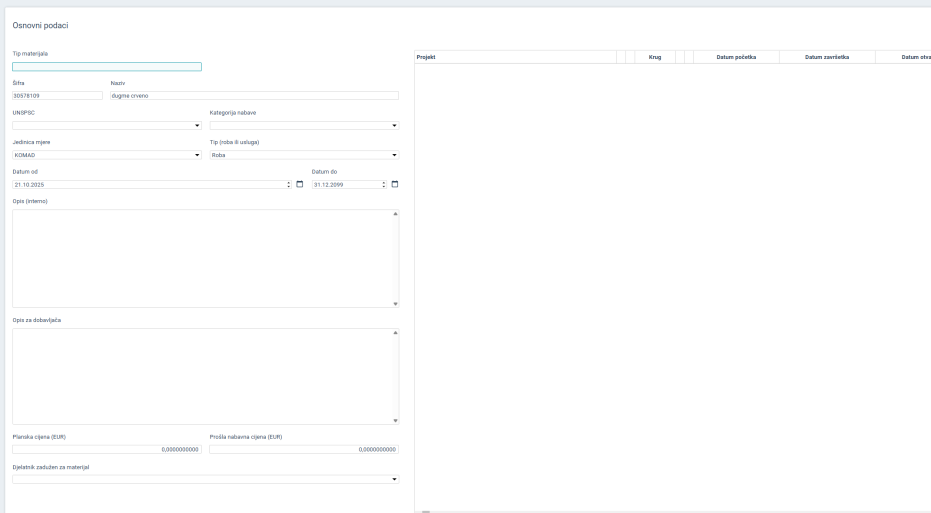The height and width of the screenshot is (513, 931).
Task: Sort by Datum početka column header
Action: tap(736, 57)
